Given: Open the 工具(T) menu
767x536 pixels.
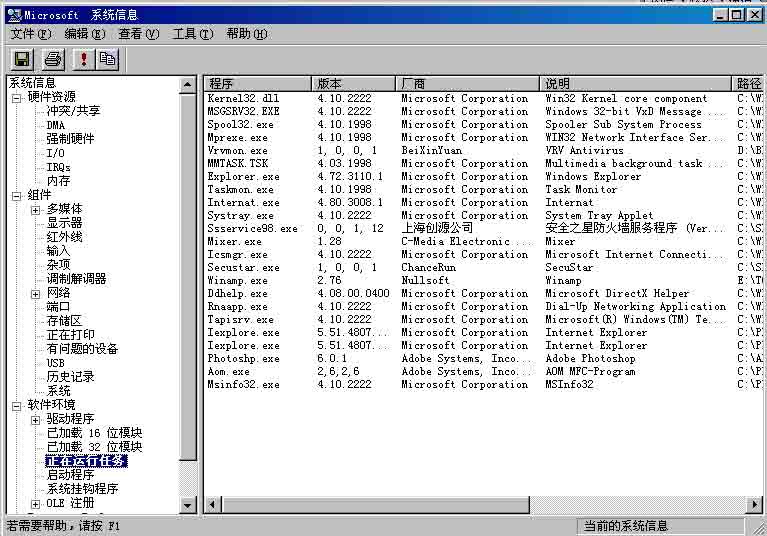Looking at the screenshot, I should [x=193, y=34].
